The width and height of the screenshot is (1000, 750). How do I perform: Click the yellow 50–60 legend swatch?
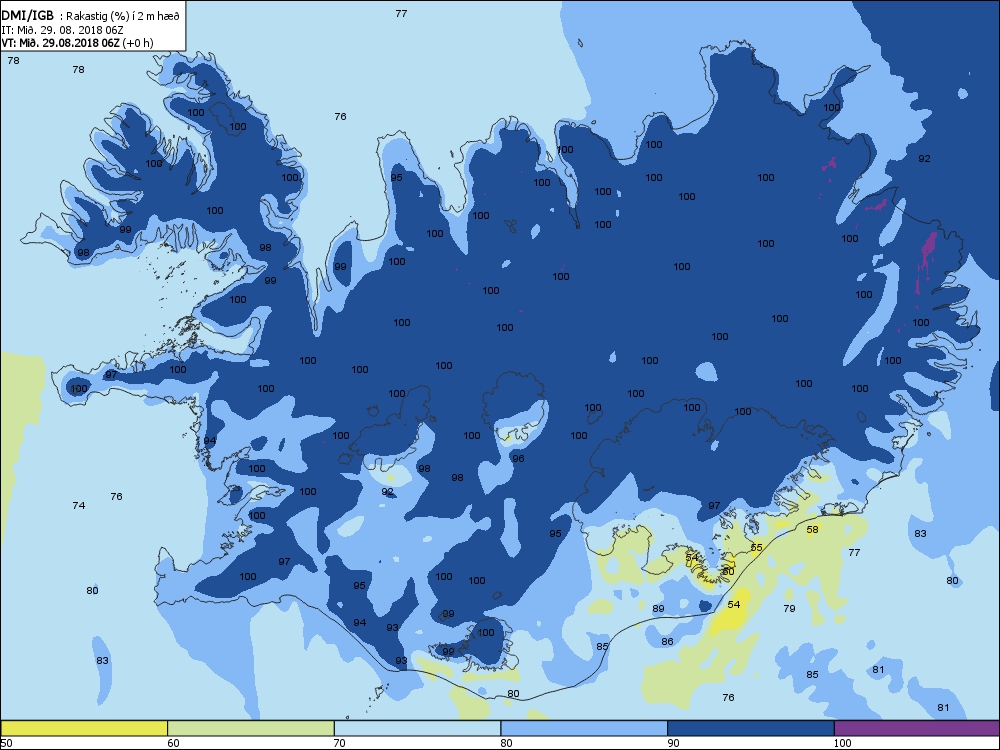click(x=84, y=728)
